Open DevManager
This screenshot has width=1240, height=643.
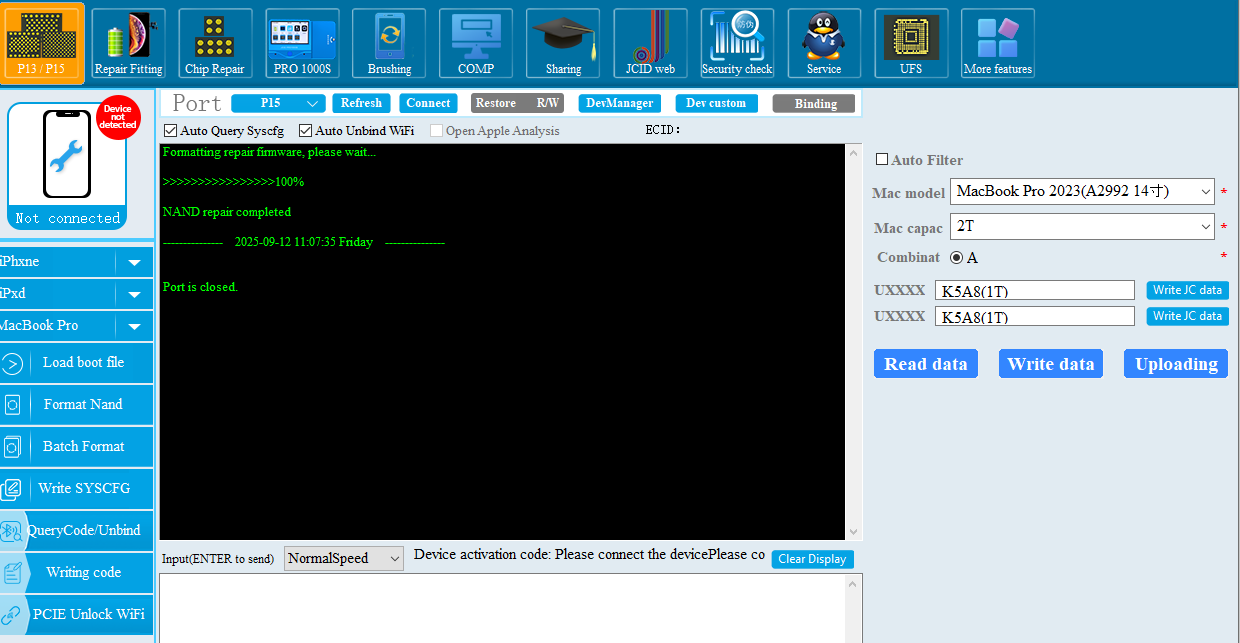tap(620, 103)
